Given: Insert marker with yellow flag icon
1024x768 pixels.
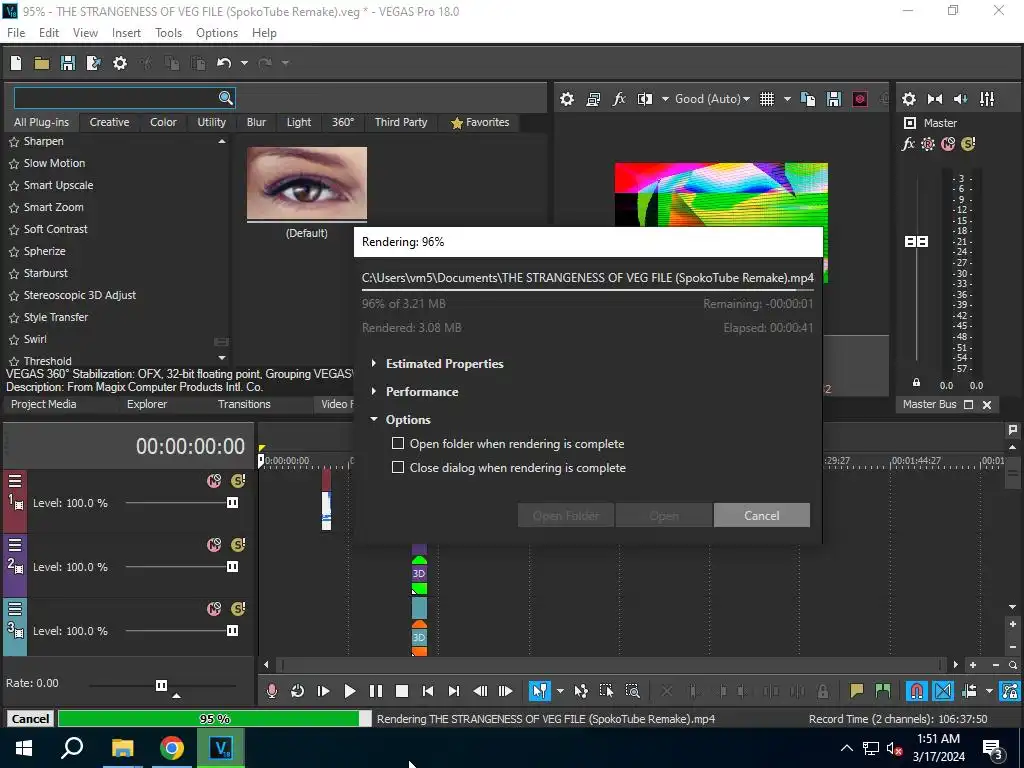Looking at the screenshot, I should pos(857,691).
